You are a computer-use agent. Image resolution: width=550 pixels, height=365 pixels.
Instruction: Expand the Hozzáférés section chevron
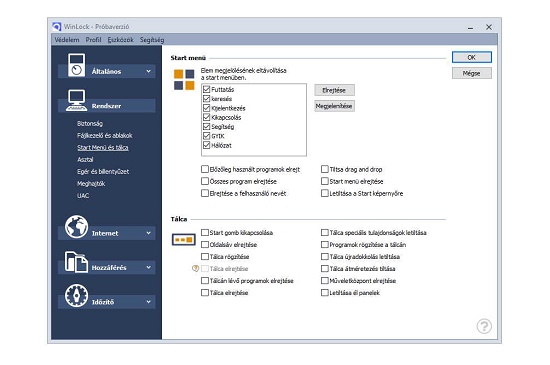148,267
